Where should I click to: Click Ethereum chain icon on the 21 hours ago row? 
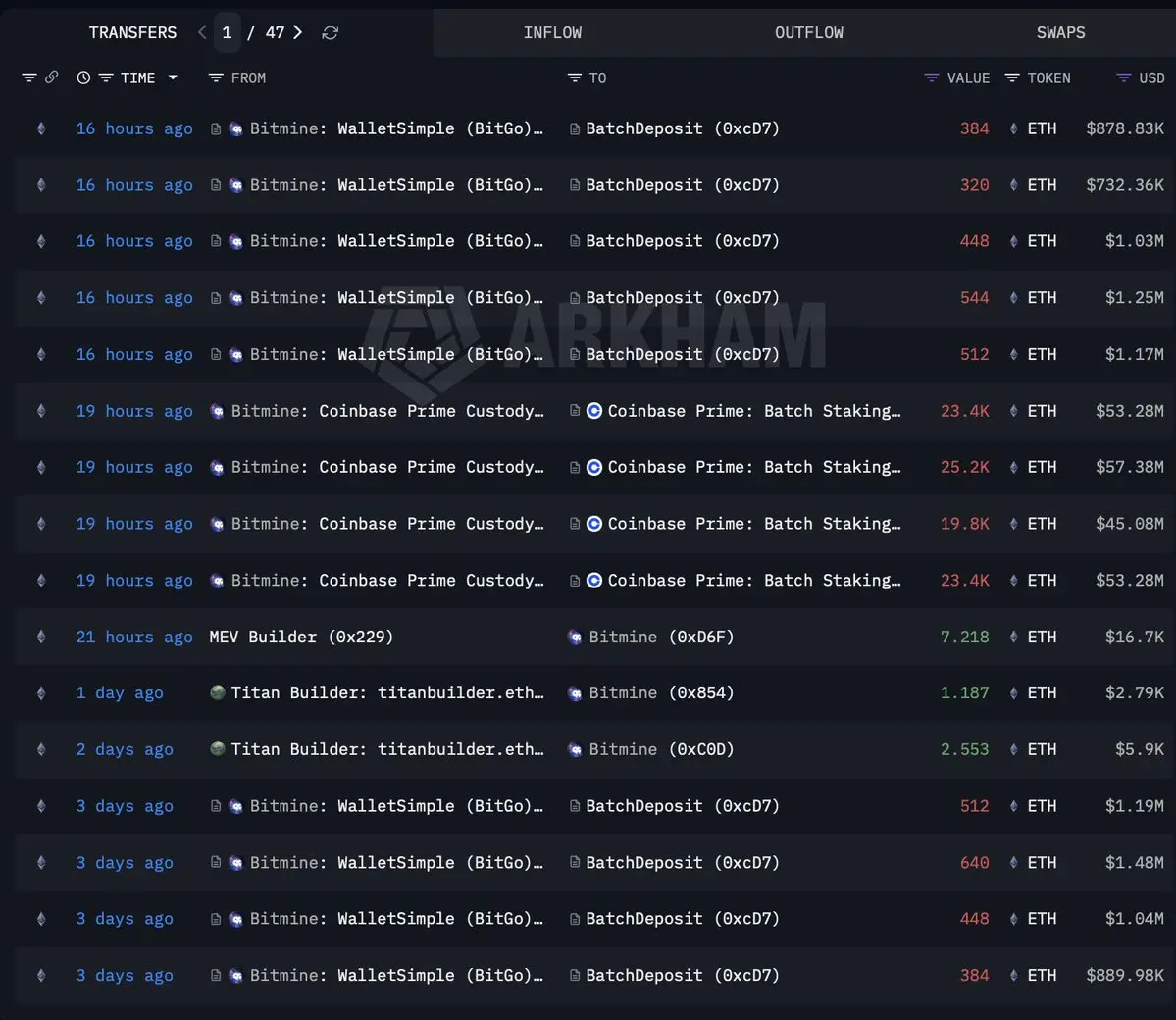[x=41, y=637]
